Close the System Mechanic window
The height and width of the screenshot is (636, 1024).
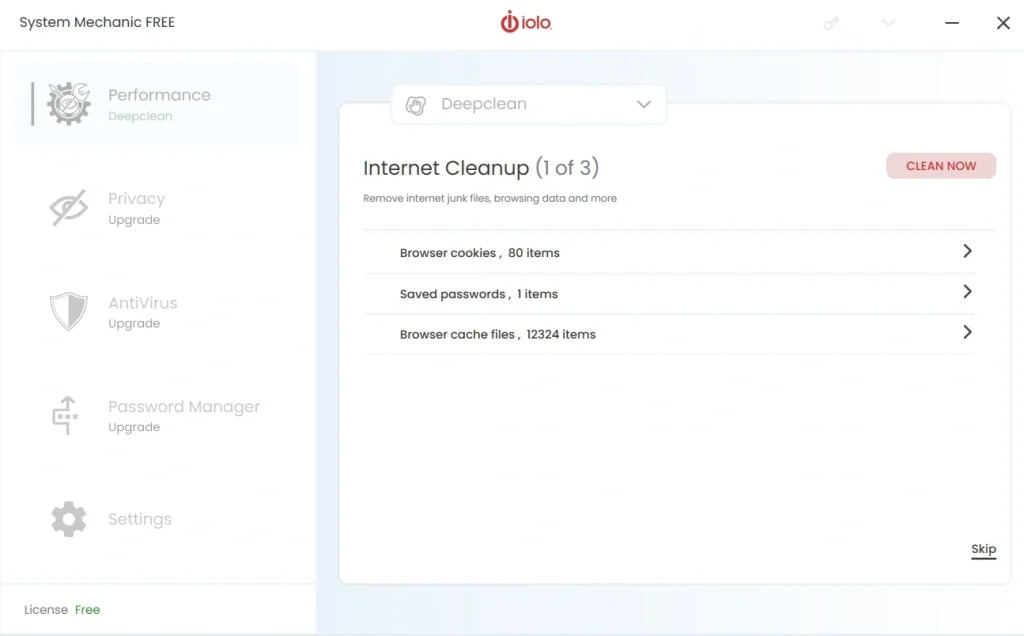(1003, 23)
